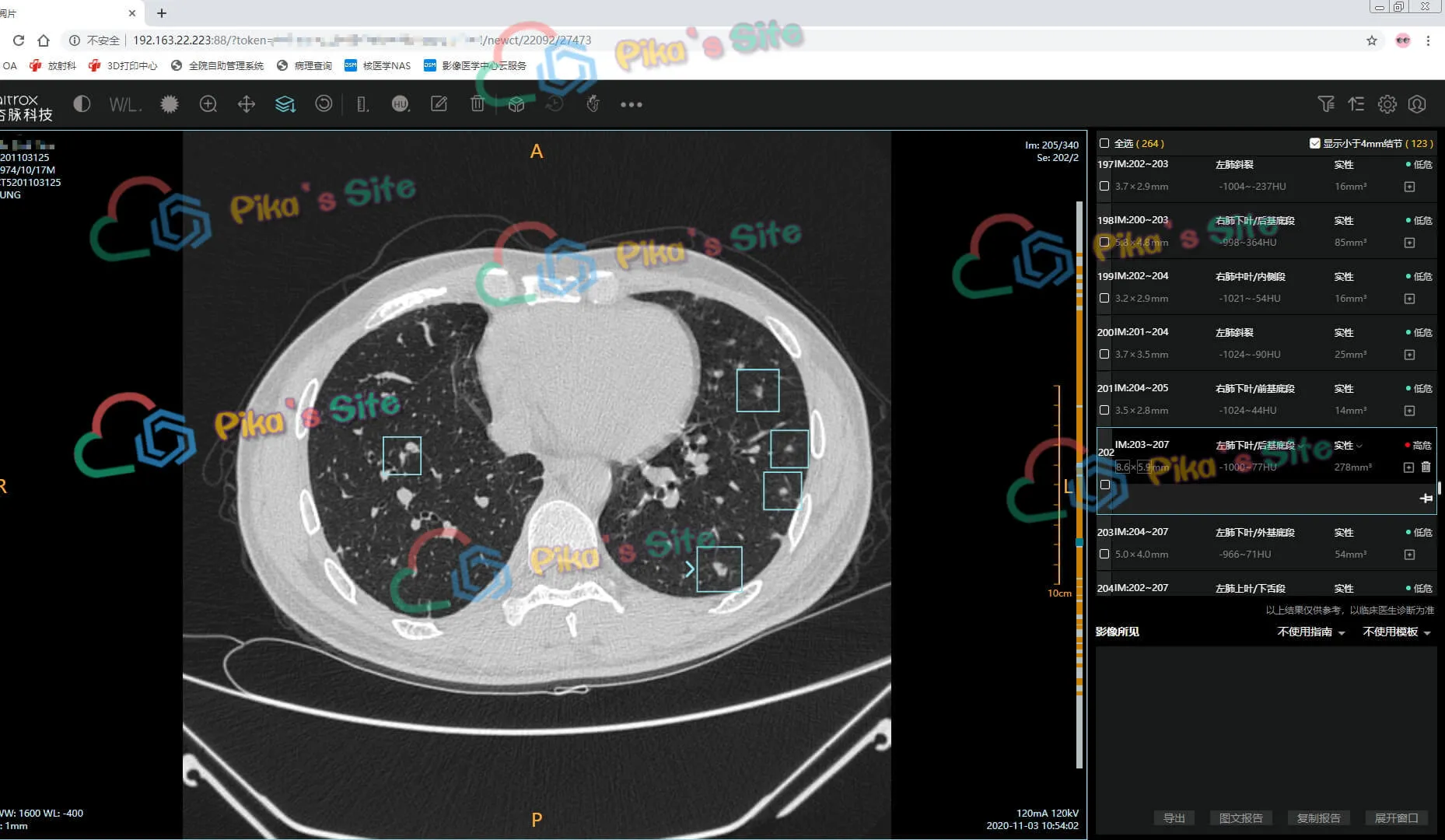Check nodule 203 checkbox (5.0×4.0mm)
This screenshot has height=840, width=1445.
(1104, 554)
